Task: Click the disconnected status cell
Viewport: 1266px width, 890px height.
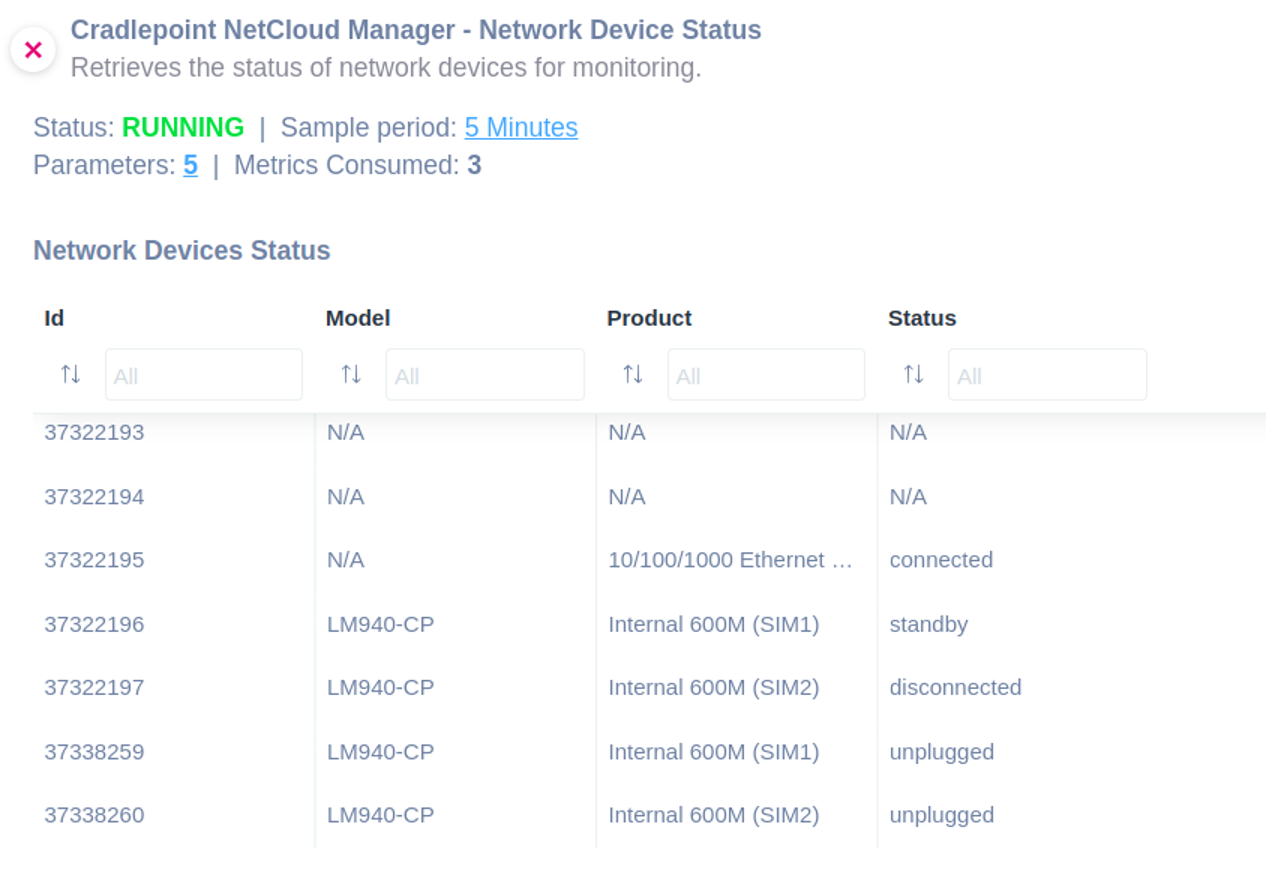Action: [x=956, y=688]
